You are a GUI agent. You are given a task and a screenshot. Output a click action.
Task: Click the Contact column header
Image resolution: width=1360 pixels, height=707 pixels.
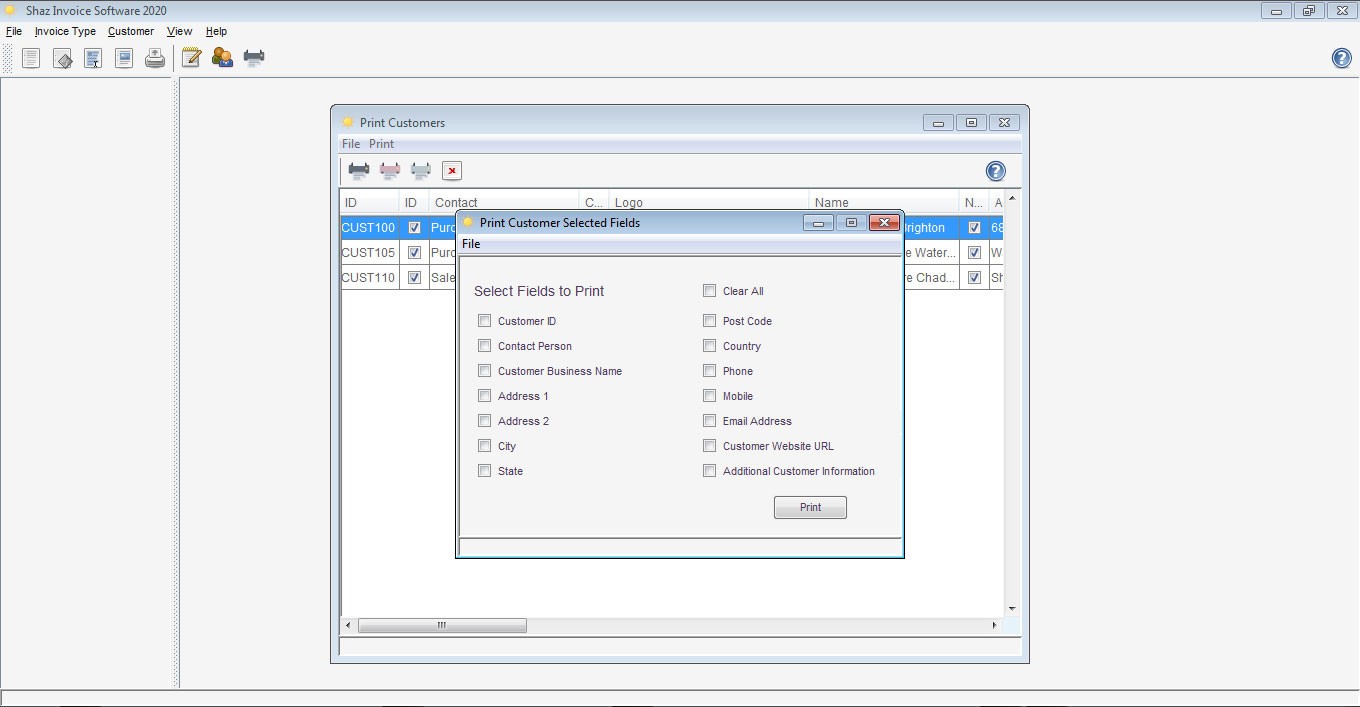[503, 202]
